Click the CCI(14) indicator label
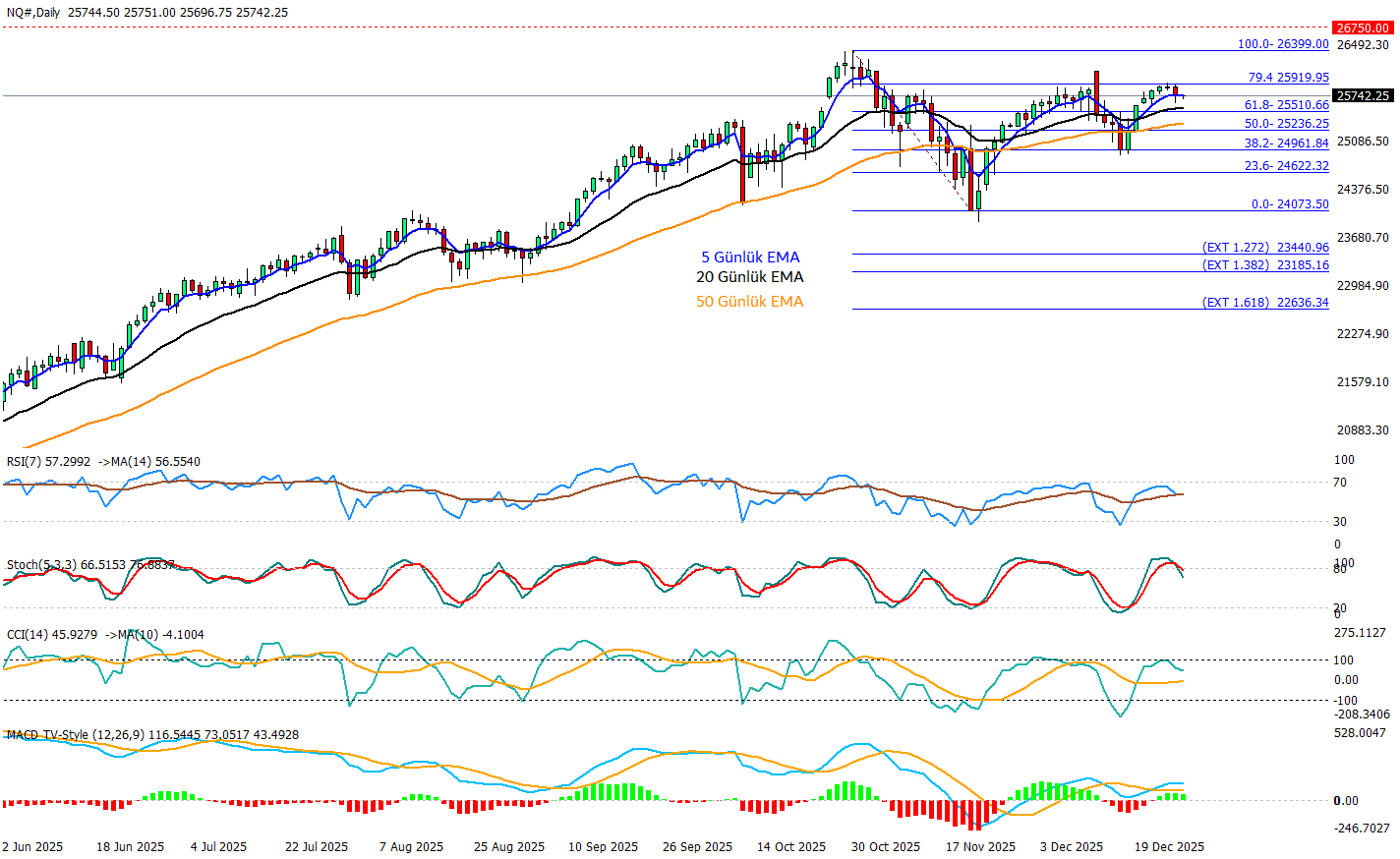1400x859 pixels. point(29,635)
